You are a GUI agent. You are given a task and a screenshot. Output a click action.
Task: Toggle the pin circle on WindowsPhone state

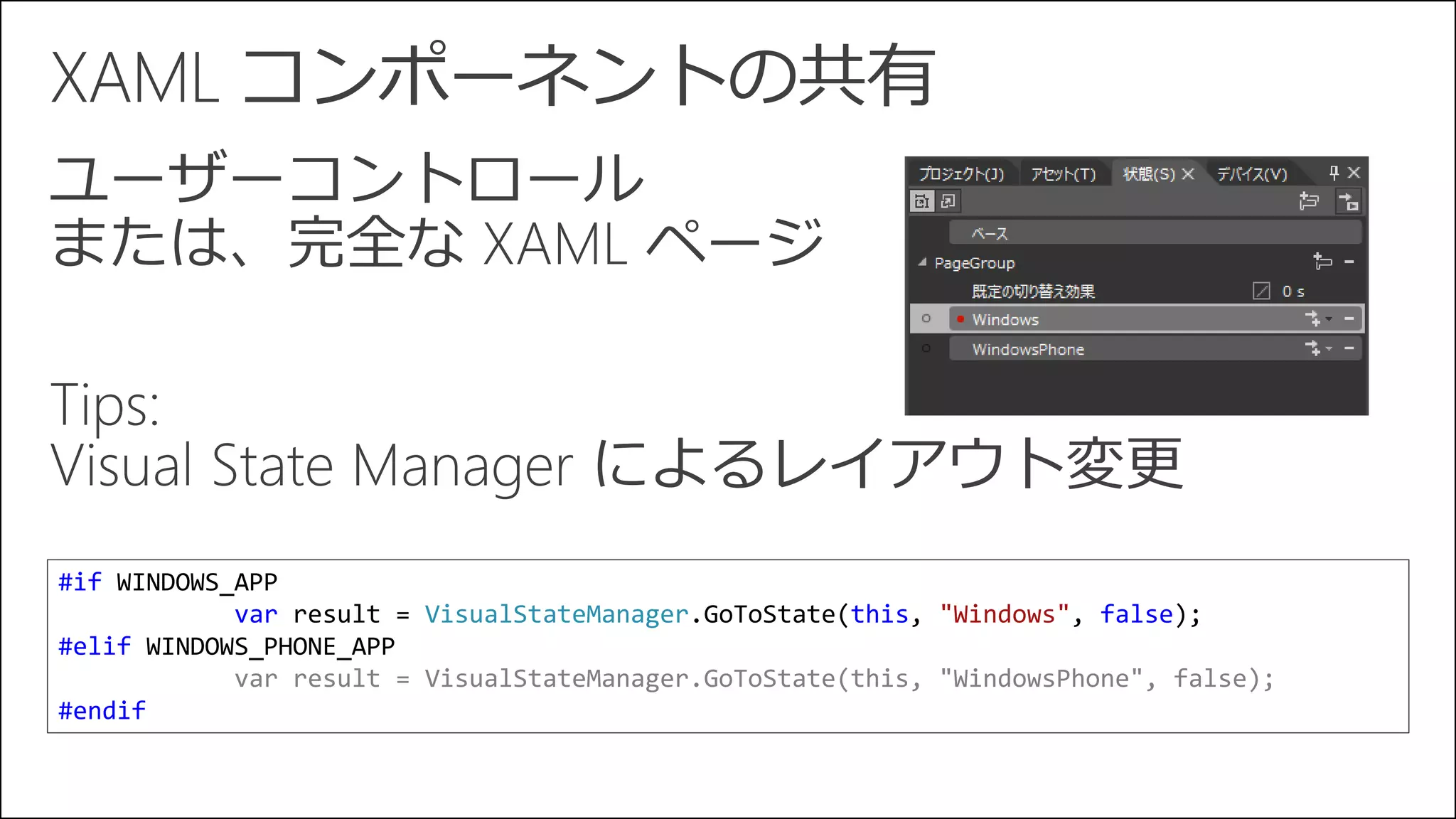(926, 348)
